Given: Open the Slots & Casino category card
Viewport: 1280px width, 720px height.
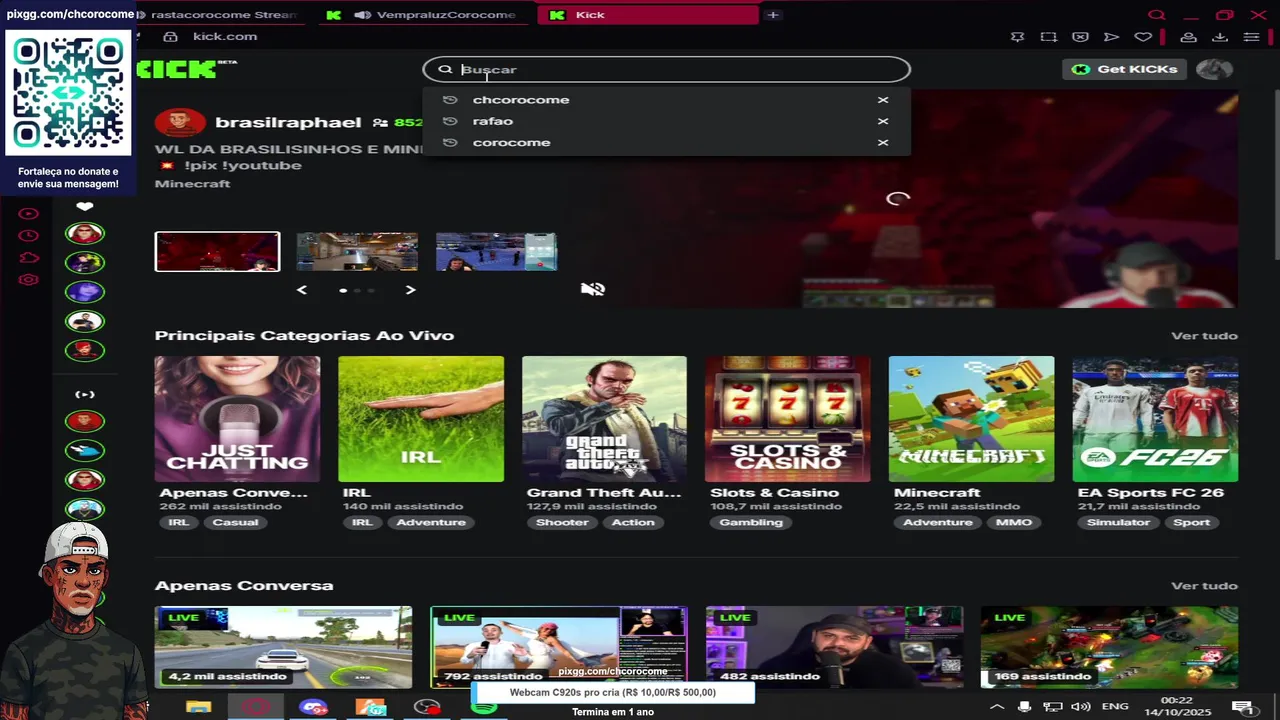Looking at the screenshot, I should pyautogui.click(x=788, y=419).
